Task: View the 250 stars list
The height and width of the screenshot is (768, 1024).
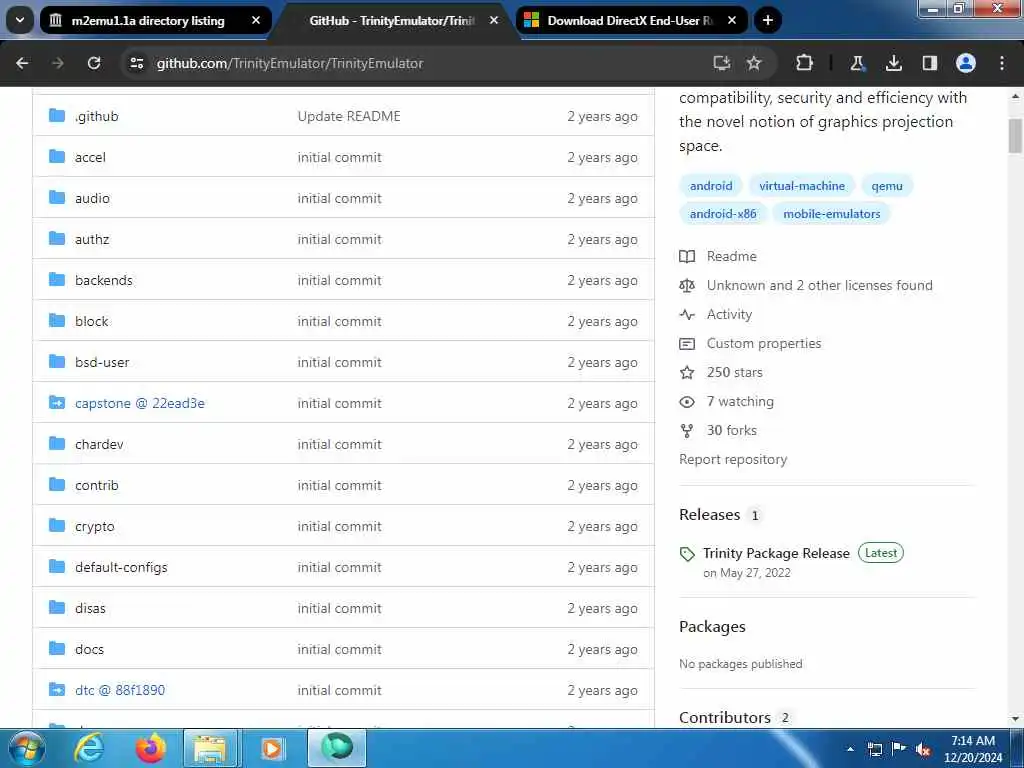Action: coord(734,372)
